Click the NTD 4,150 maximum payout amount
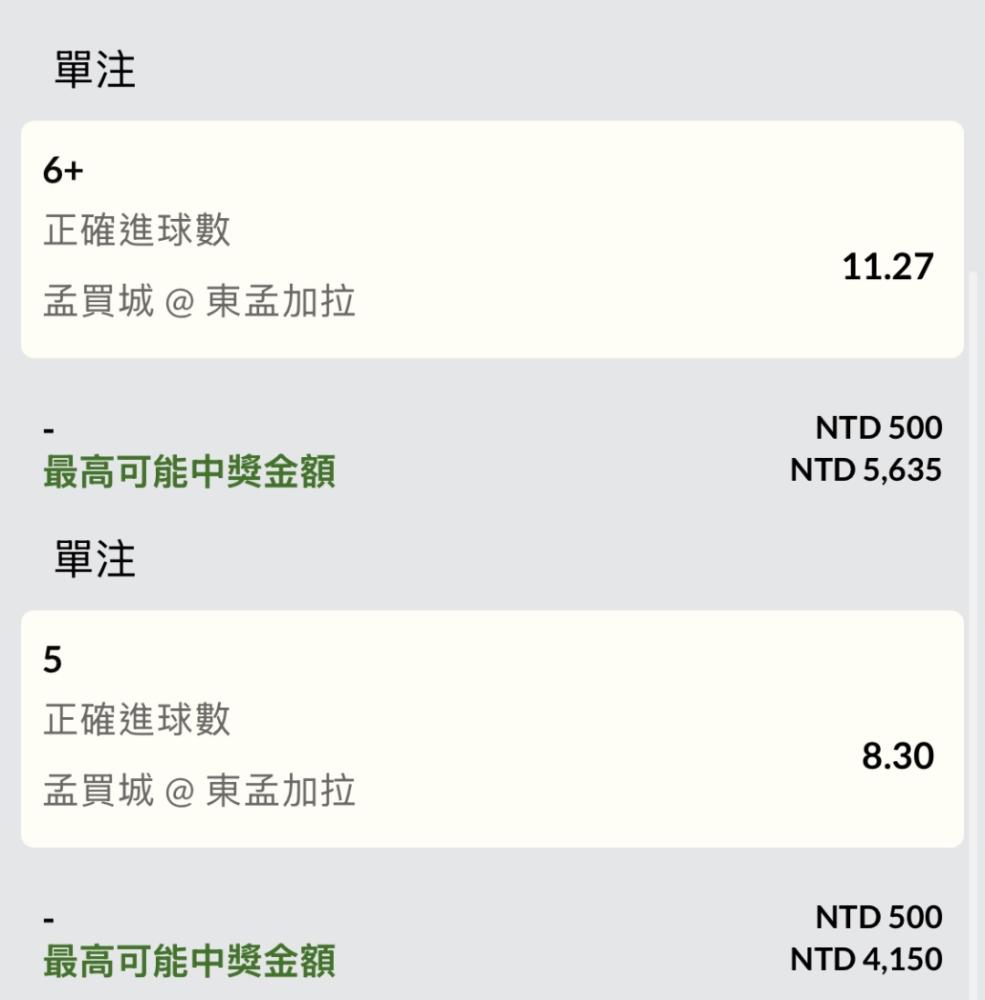This screenshot has height=1000, width=985. (x=866, y=959)
